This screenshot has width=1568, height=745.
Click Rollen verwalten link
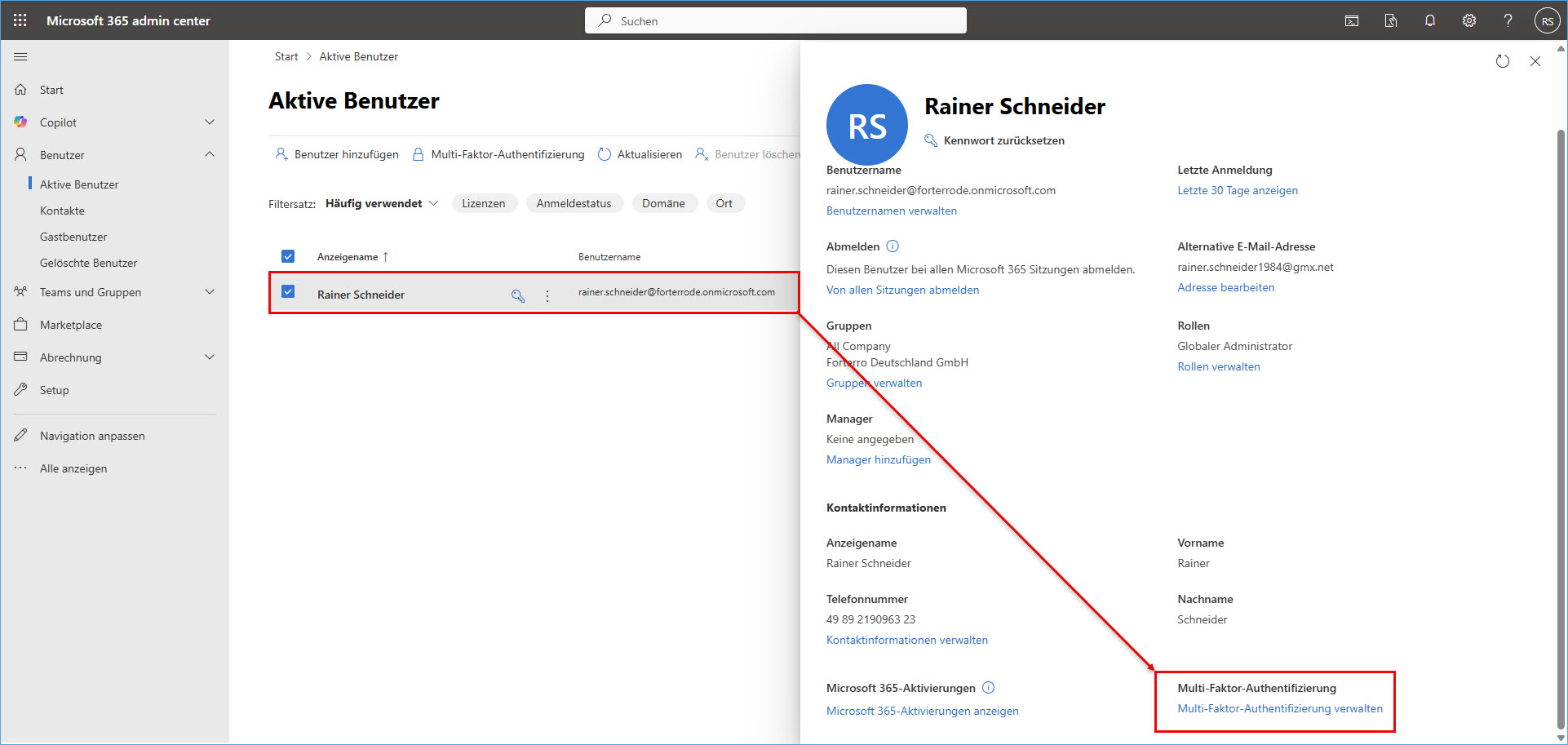click(x=1219, y=366)
